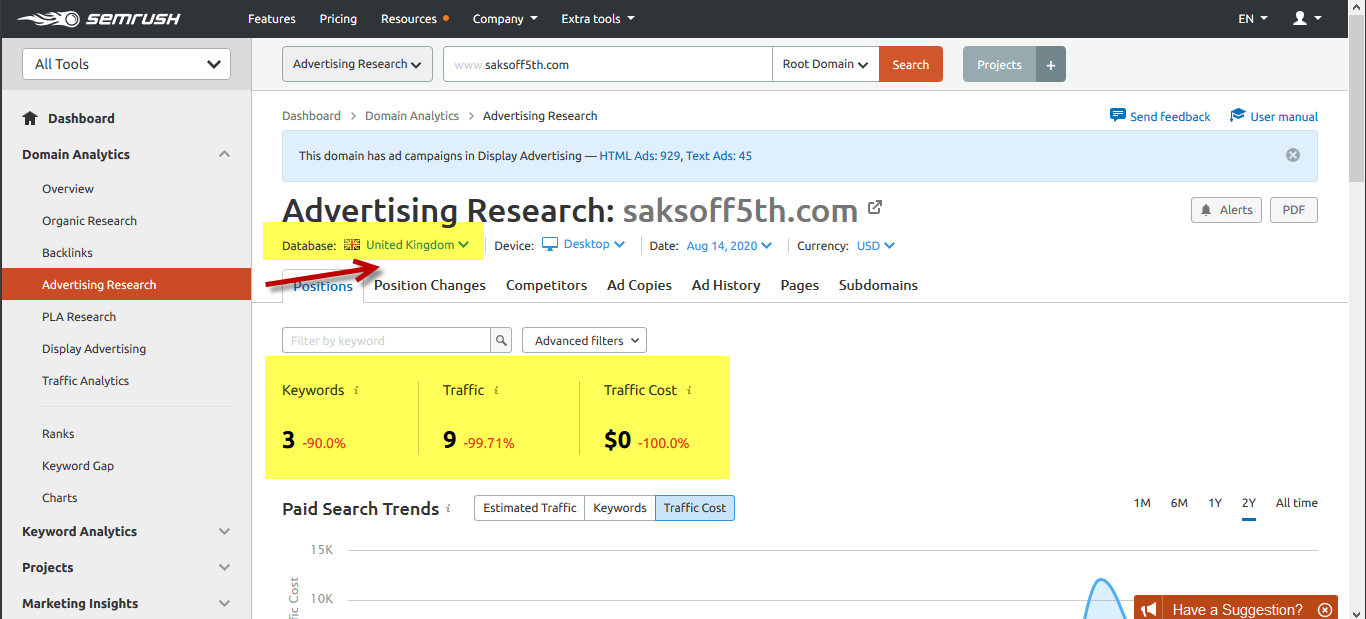This screenshot has width=1366, height=619.
Task: Open the Extra tools menu
Action: 597,18
